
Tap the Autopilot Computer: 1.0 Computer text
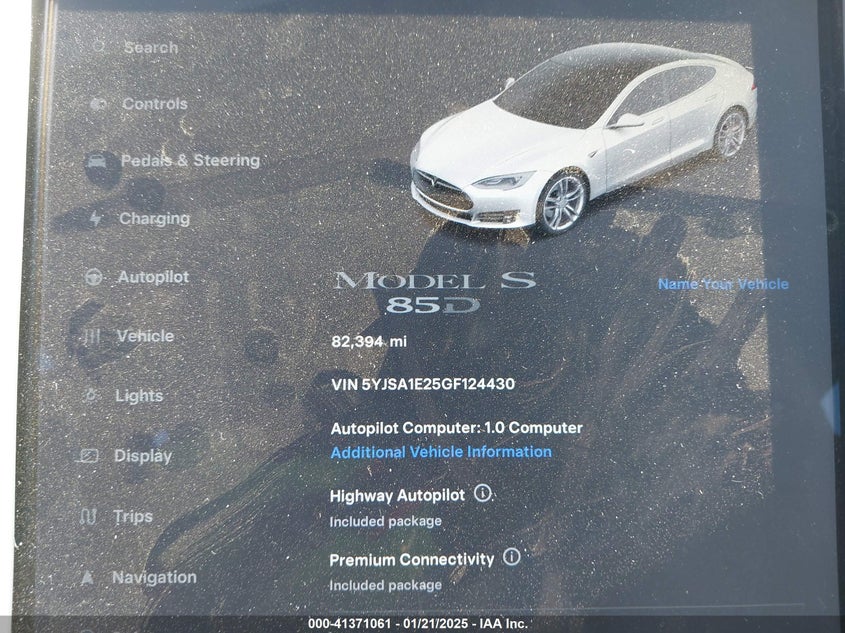coord(456,427)
